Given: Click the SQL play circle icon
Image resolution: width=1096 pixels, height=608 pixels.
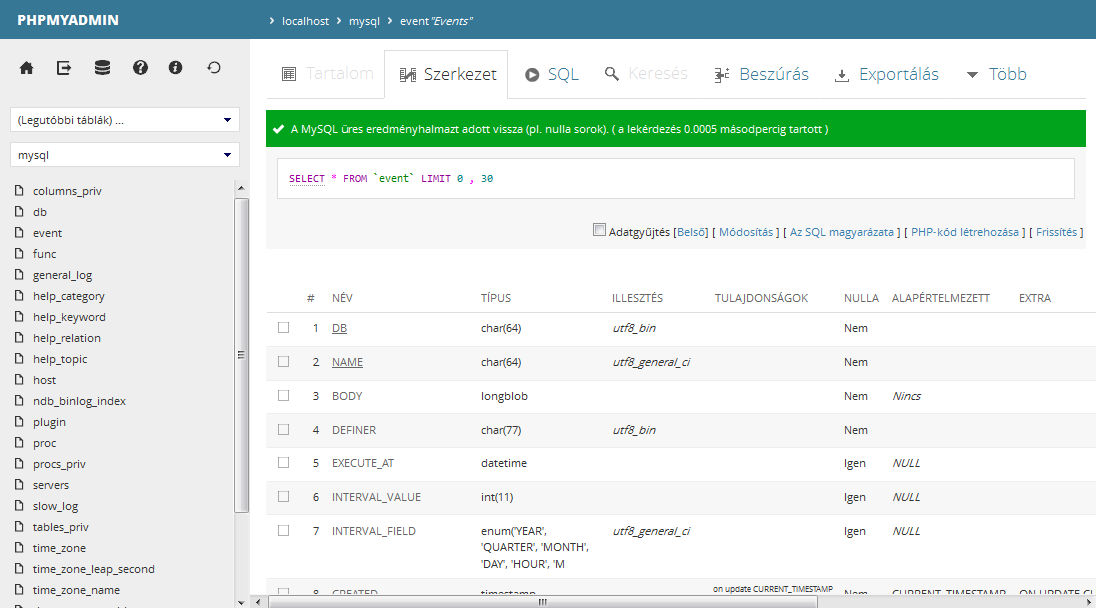Looking at the screenshot, I should click(532, 75).
